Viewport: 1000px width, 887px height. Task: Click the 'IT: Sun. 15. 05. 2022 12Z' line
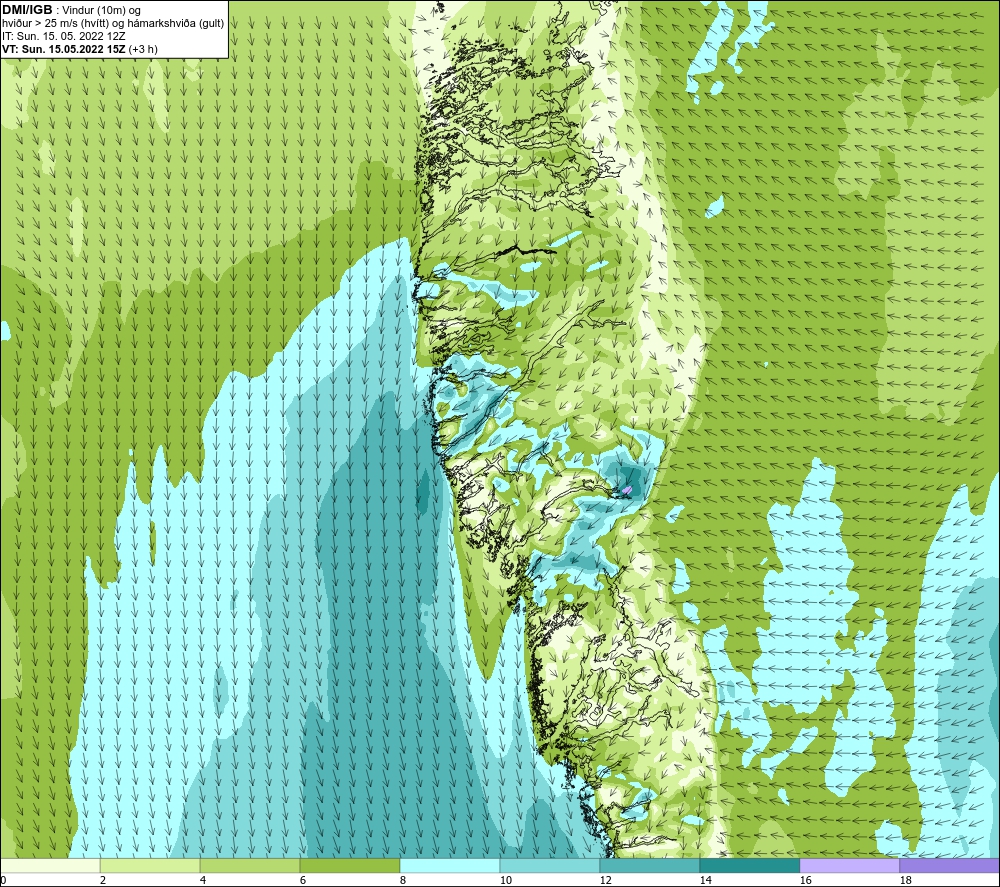(64, 36)
